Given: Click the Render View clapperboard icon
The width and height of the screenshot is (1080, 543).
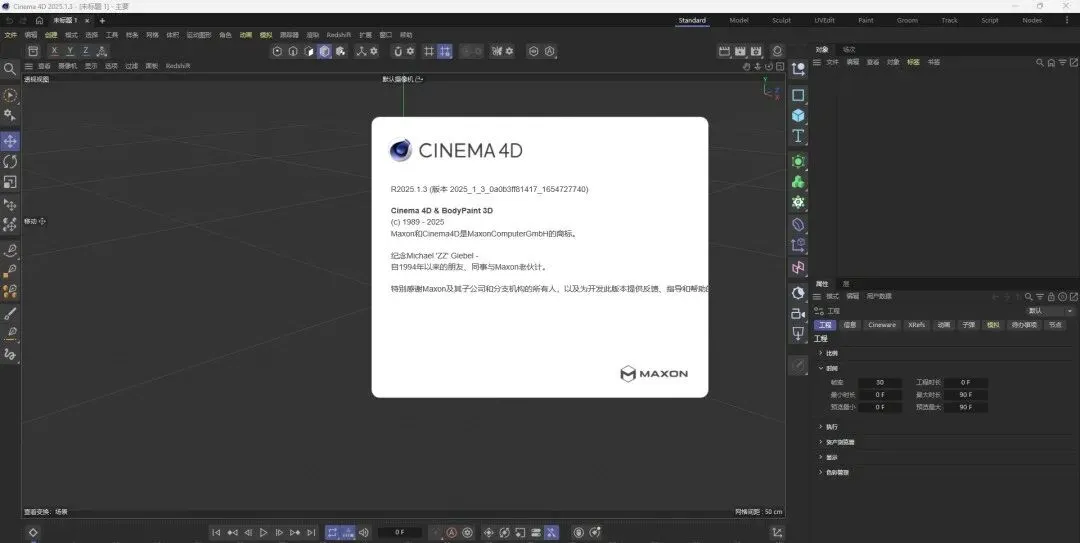Looking at the screenshot, I should coord(724,51).
